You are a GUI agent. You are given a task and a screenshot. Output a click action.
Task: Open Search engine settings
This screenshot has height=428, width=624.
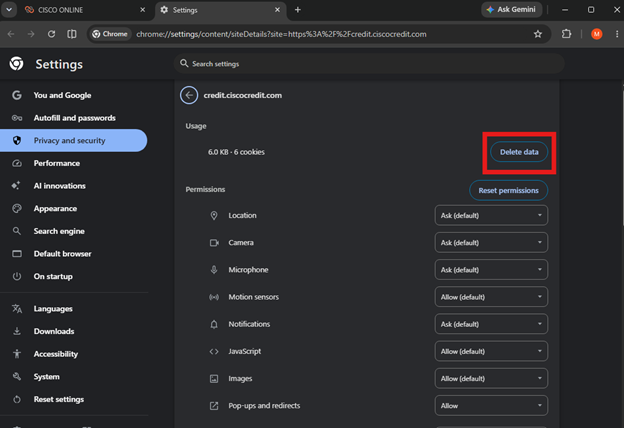click(74, 231)
